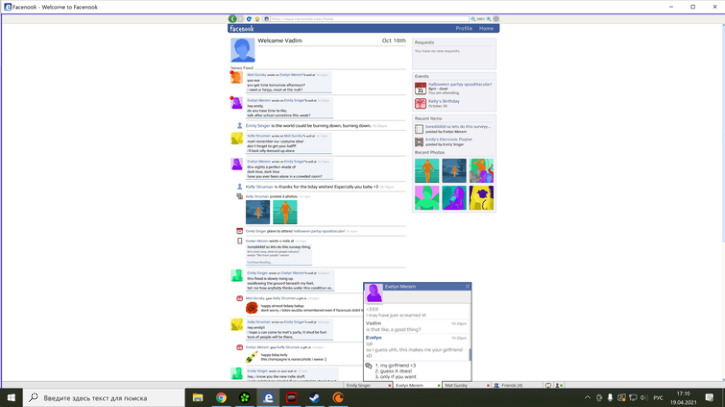
Task: Click the red rose gift image
Action: (252, 308)
